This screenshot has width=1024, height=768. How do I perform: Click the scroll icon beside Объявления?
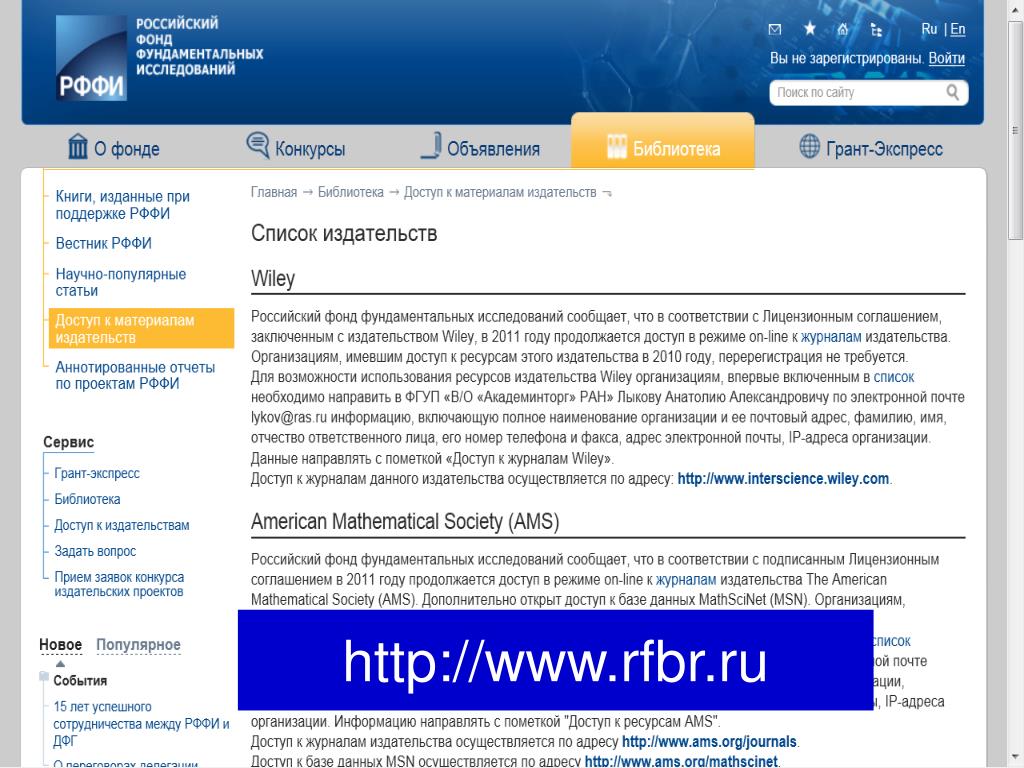[x=431, y=146]
